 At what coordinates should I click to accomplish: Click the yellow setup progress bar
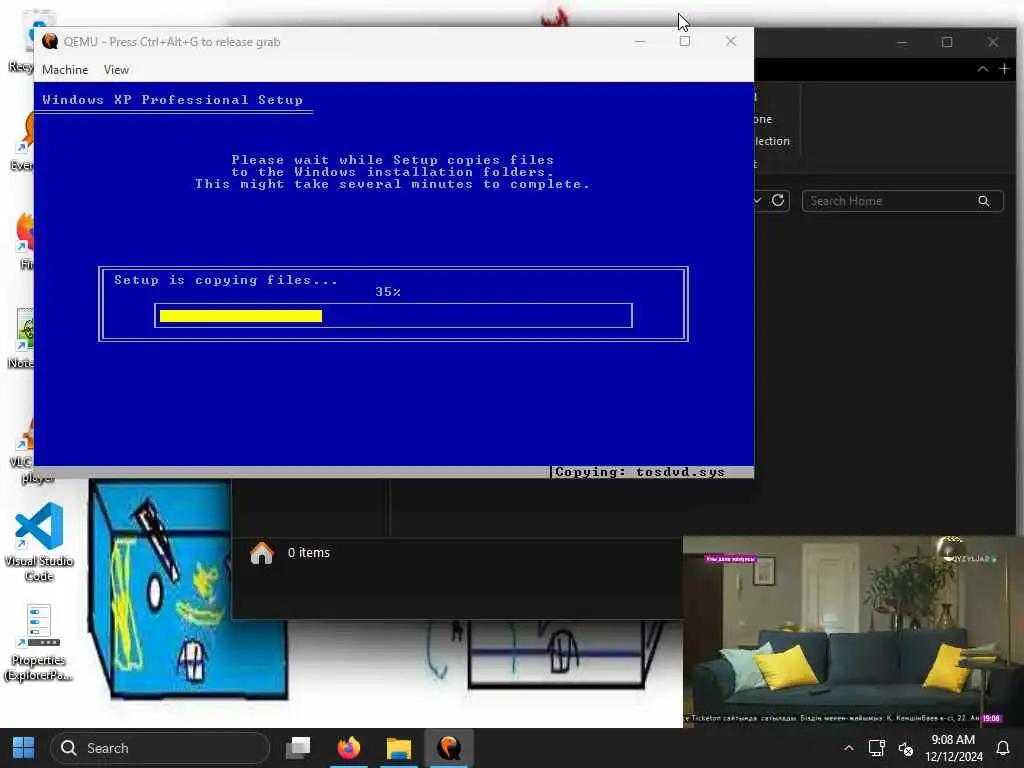coord(240,316)
